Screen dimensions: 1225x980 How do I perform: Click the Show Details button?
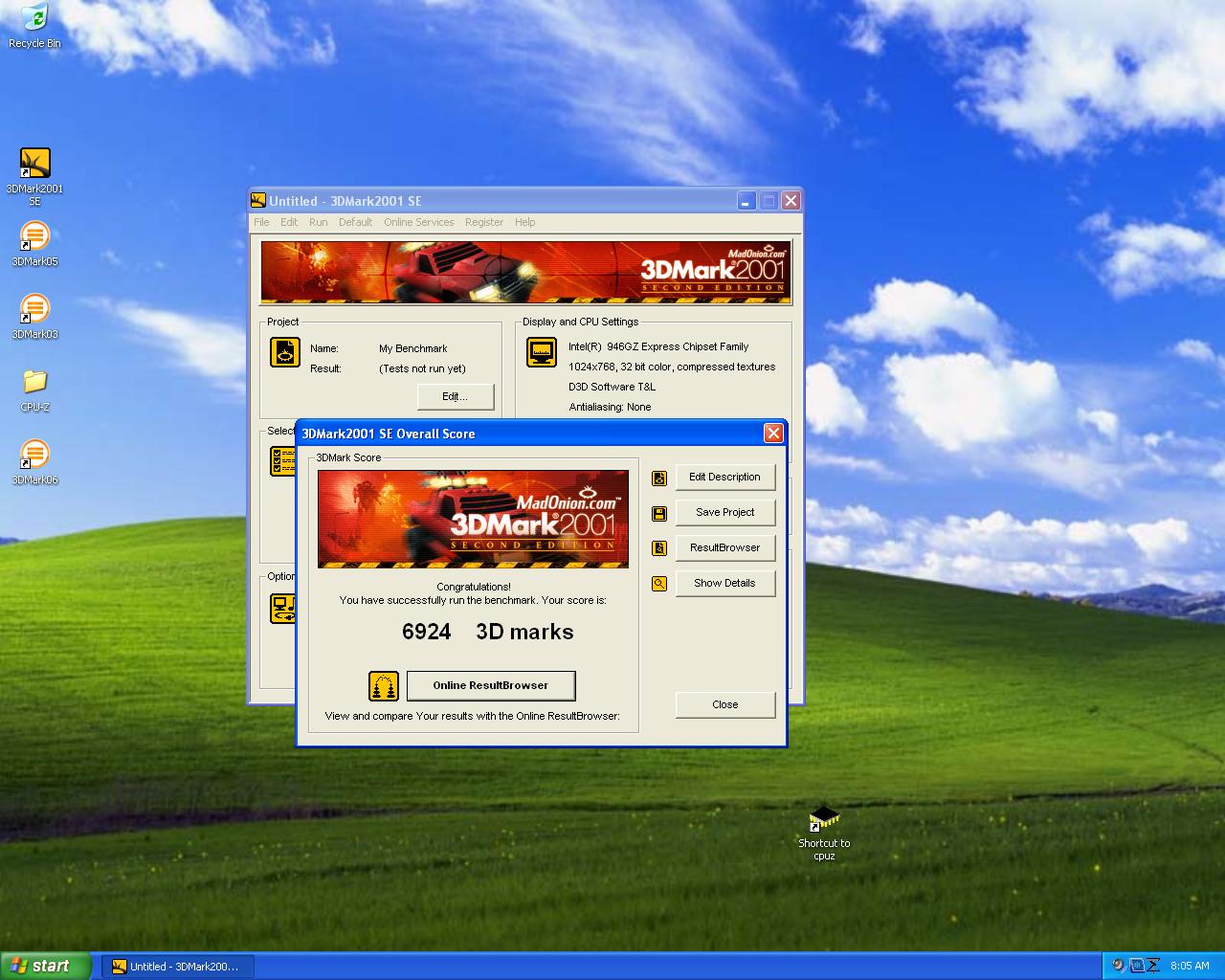[x=725, y=584]
